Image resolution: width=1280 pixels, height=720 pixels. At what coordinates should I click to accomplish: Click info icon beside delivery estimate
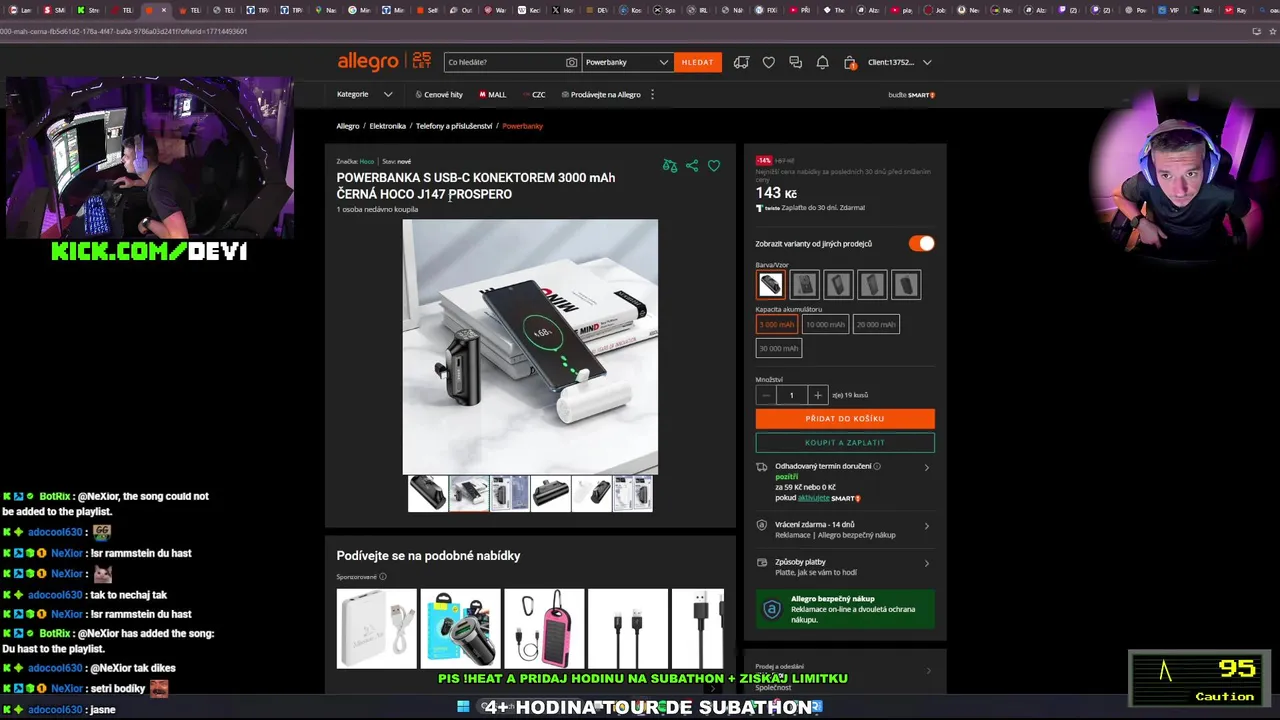[x=877, y=466]
